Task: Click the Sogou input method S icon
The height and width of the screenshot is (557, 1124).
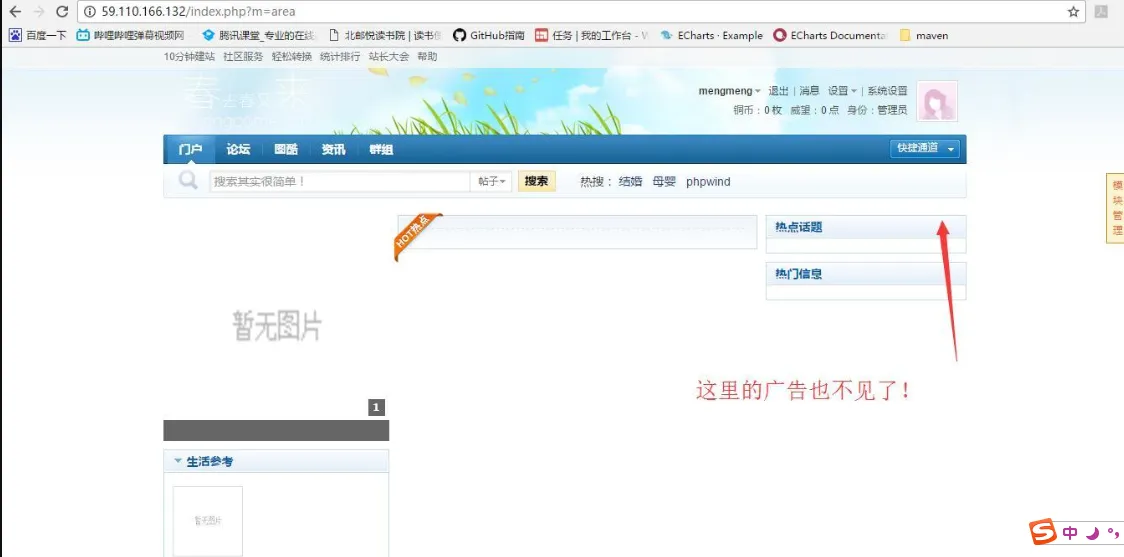Action: pyautogui.click(x=1043, y=533)
